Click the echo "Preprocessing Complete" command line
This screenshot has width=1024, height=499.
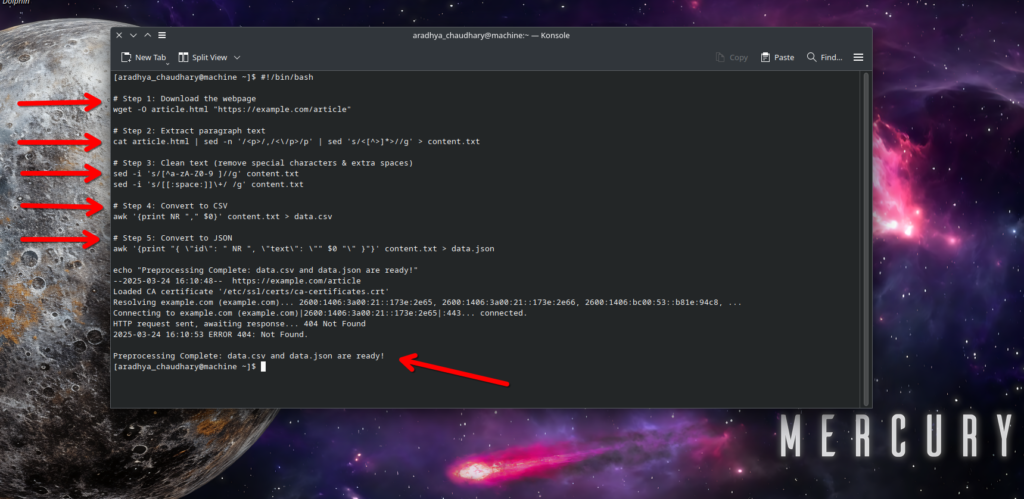tap(265, 270)
